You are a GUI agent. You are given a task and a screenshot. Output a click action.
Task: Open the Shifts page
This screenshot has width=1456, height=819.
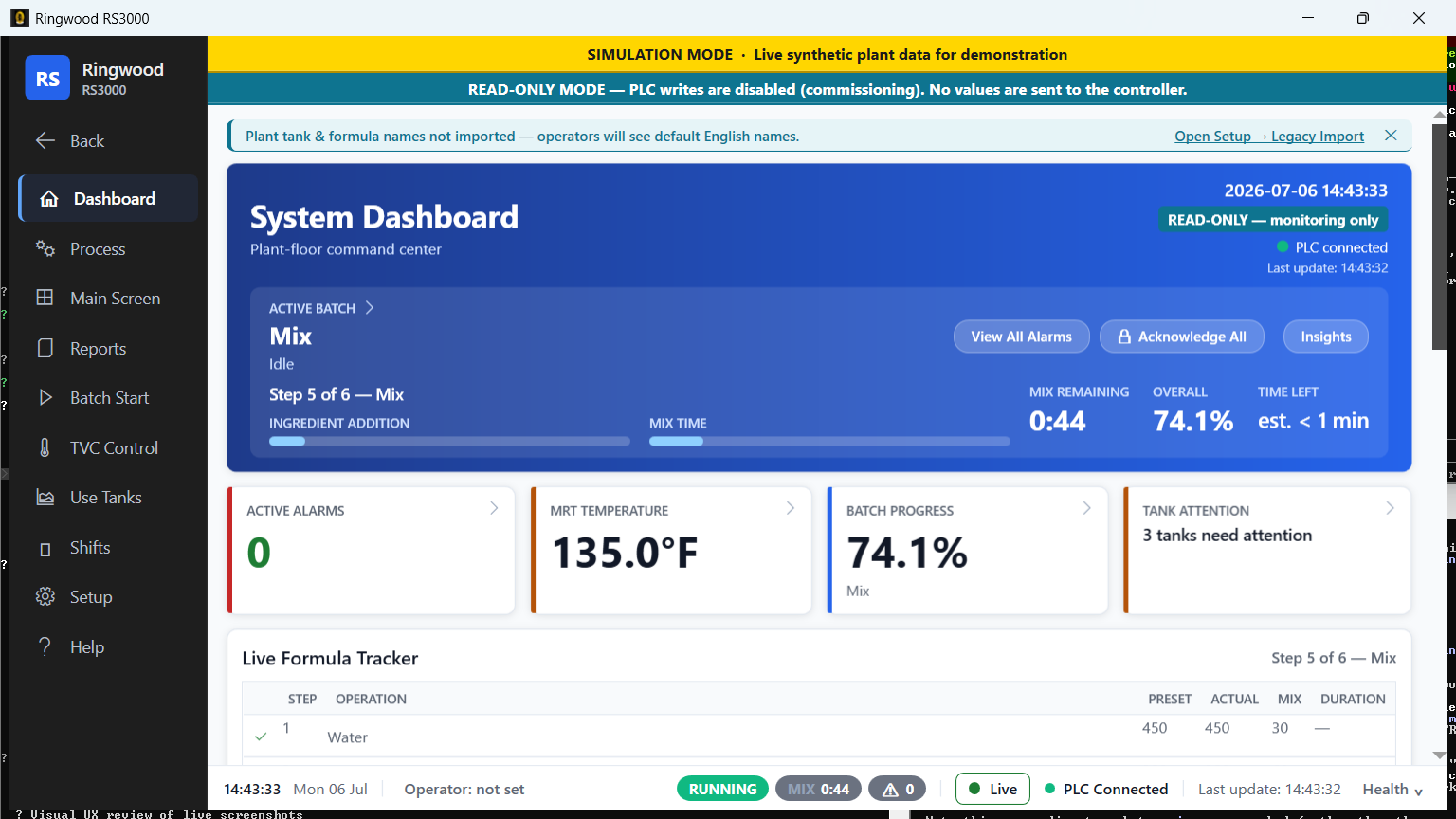pyautogui.click(x=108, y=548)
